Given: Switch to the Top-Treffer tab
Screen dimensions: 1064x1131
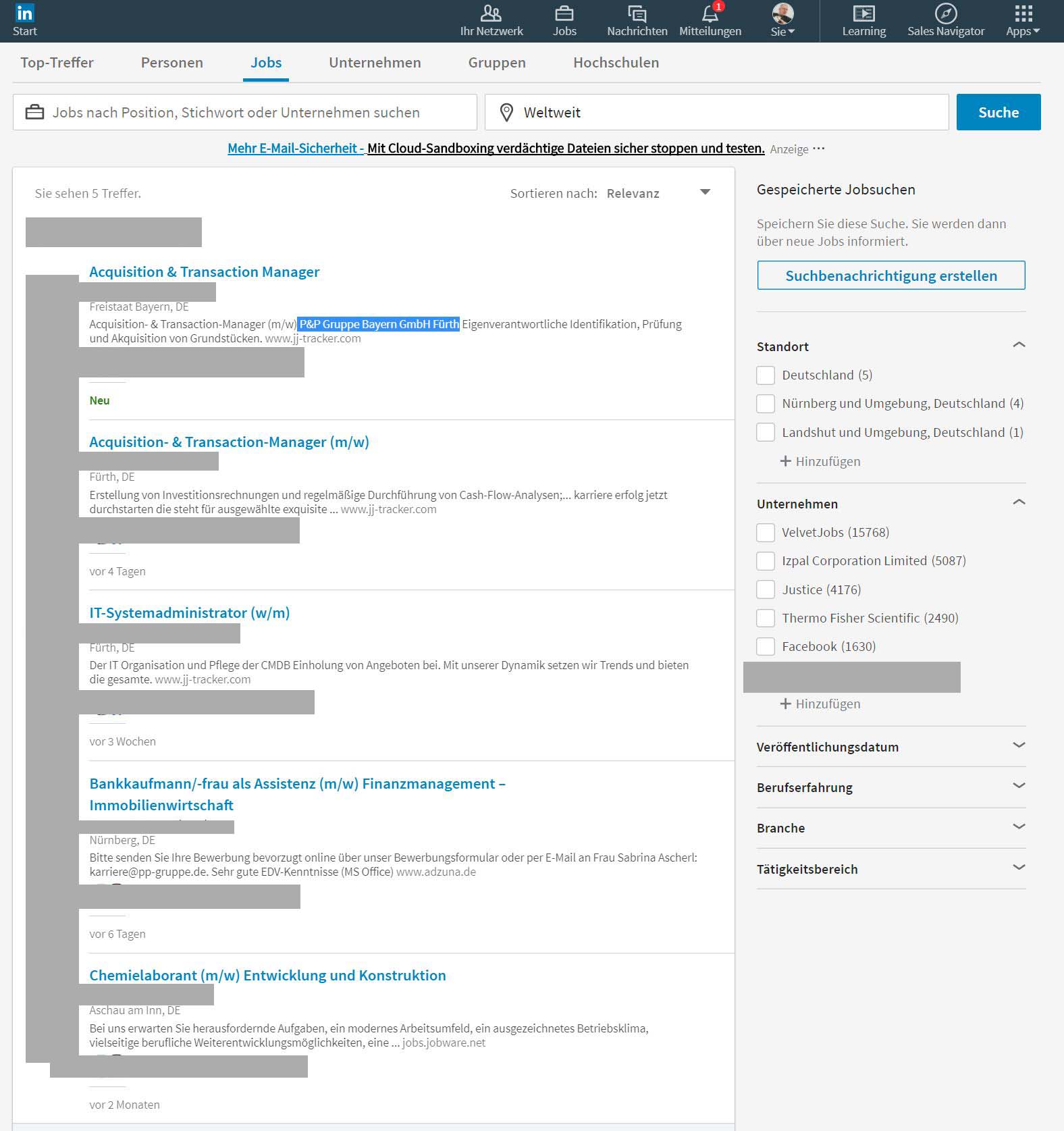Looking at the screenshot, I should 57,63.
